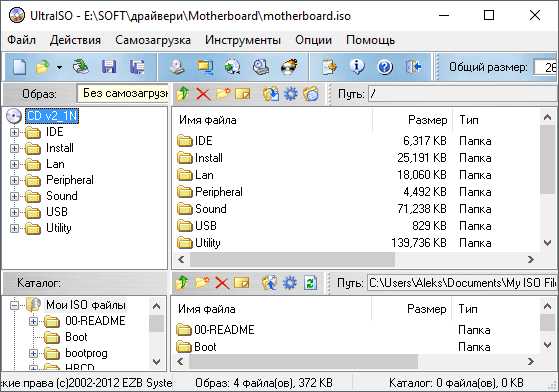Click the Set boot file icon in image toolbar
This screenshot has width=559, height=392.
(311, 94)
